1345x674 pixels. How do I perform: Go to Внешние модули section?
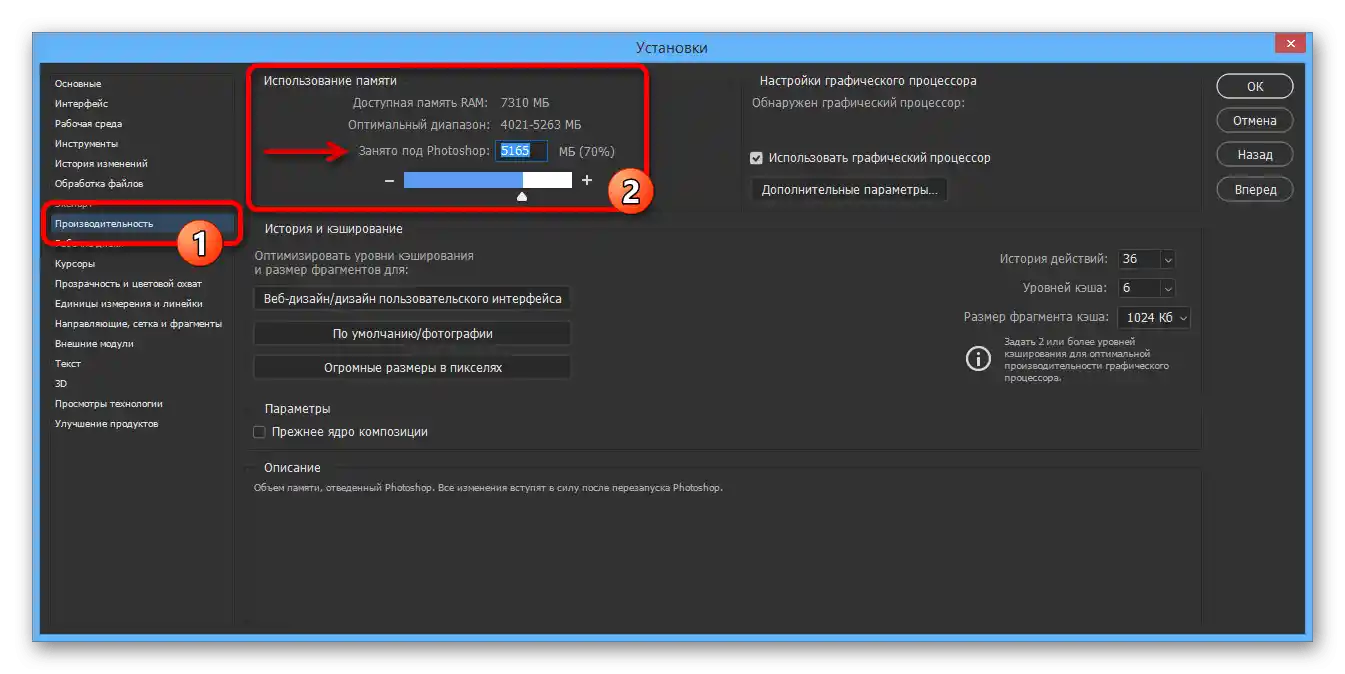point(94,344)
